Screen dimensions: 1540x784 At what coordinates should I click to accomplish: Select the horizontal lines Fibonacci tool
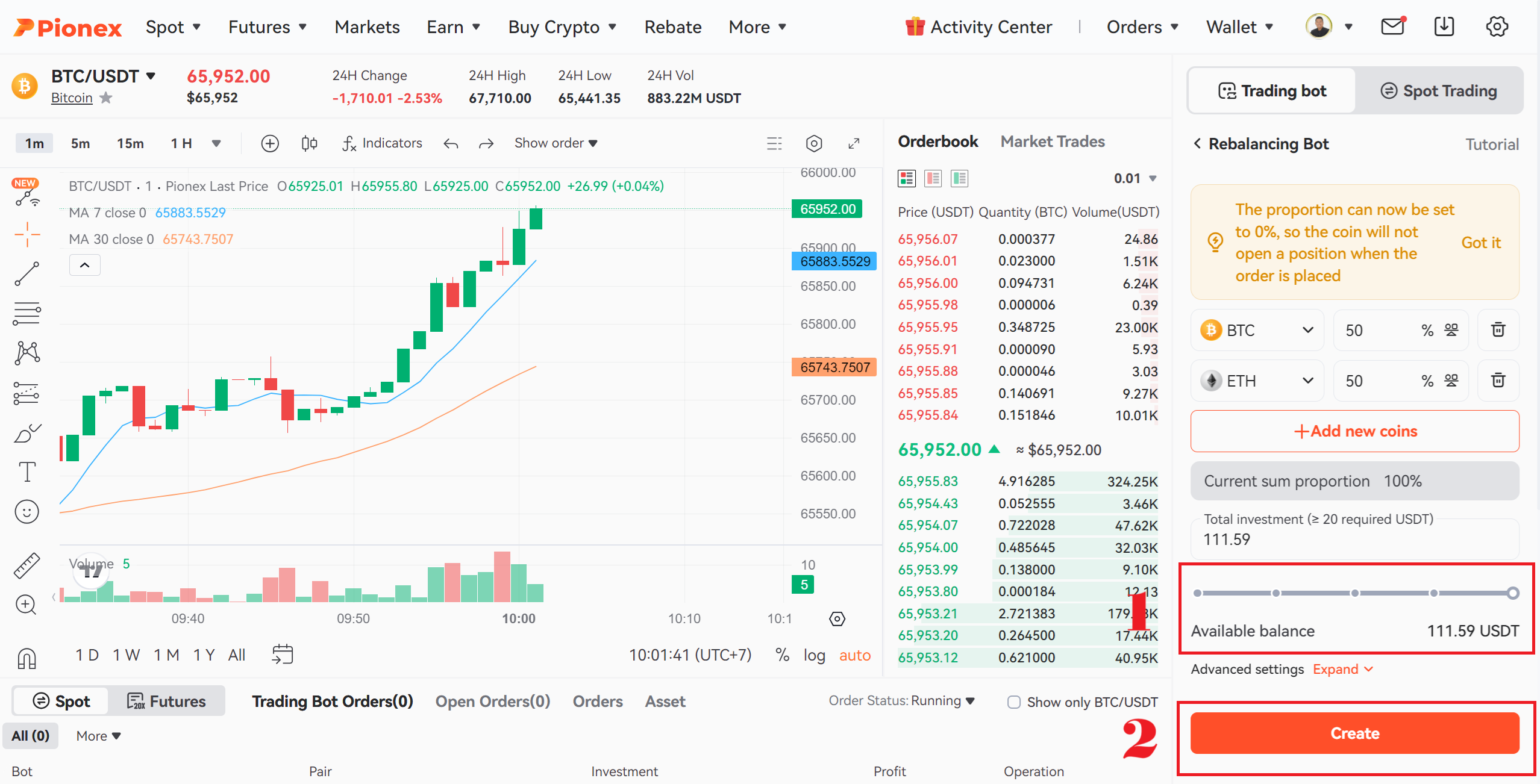tap(27, 313)
